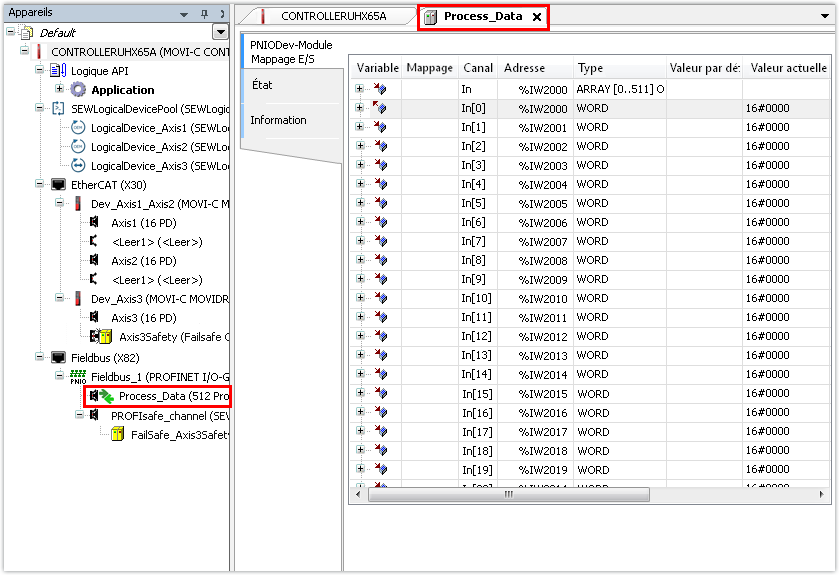The height and width of the screenshot is (575, 839).
Task: Switch to the CONTROLLERUHX65A tab
Action: pyautogui.click(x=333, y=17)
